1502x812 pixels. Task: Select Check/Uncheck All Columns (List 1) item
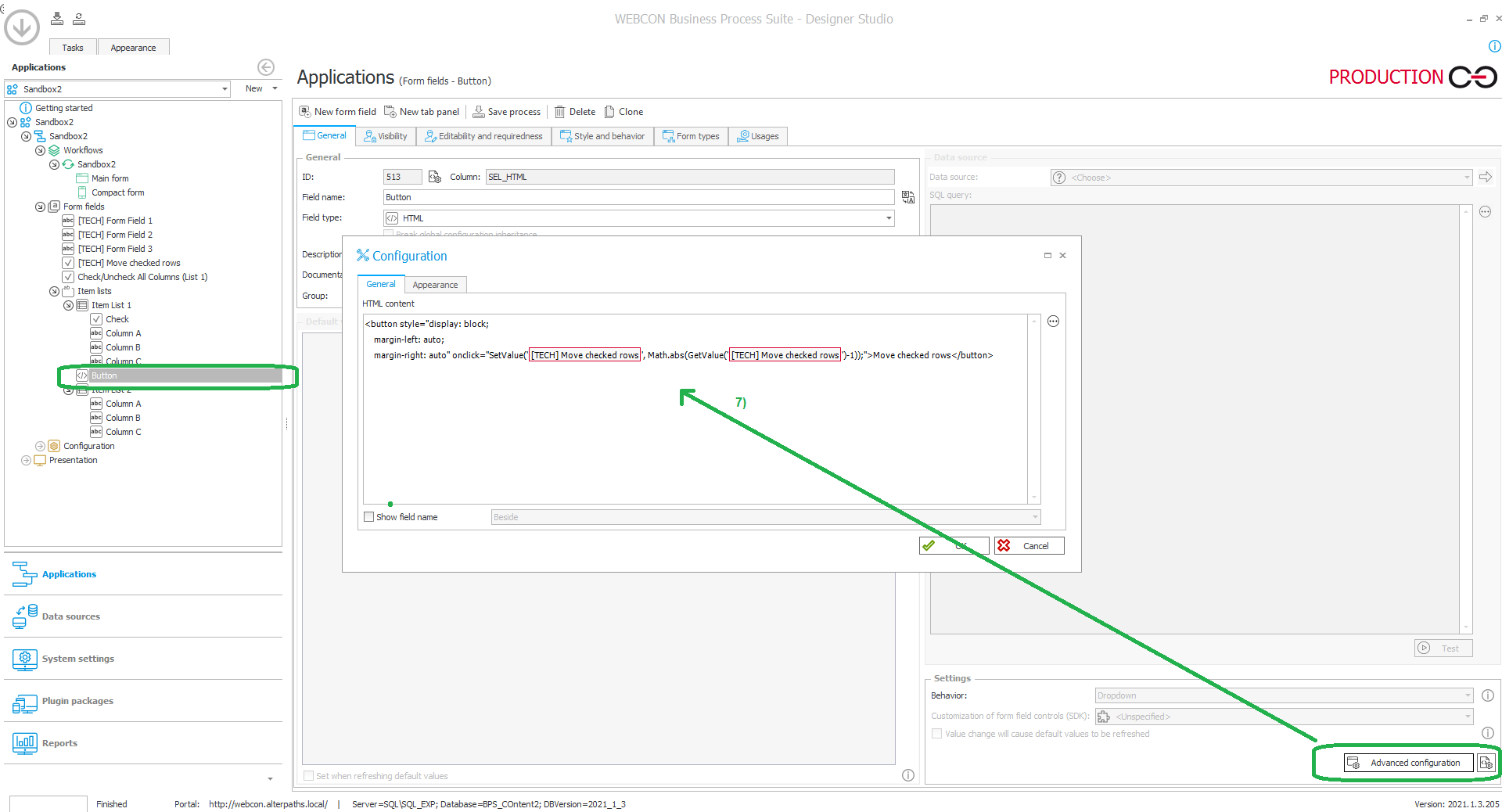click(x=142, y=277)
